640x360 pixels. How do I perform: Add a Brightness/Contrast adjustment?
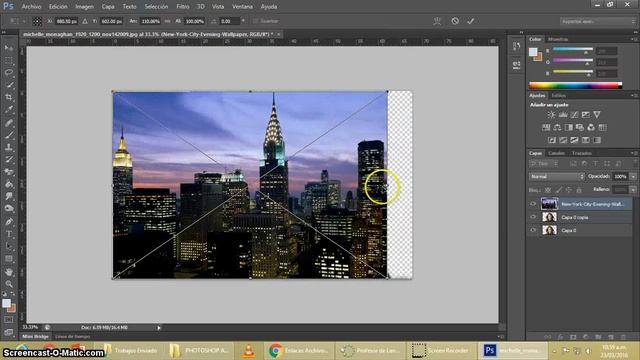coord(551,115)
